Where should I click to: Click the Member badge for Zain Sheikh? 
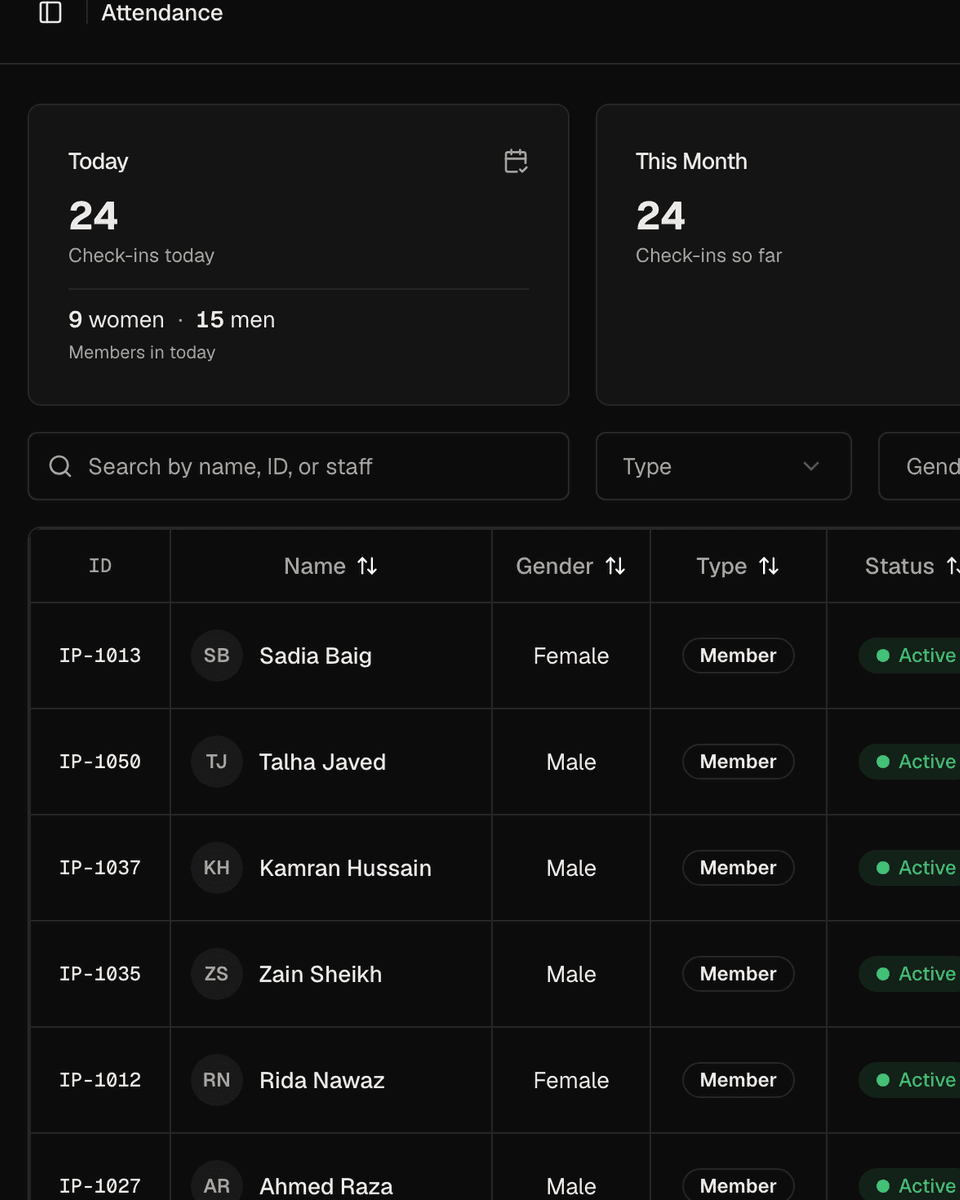(x=738, y=974)
